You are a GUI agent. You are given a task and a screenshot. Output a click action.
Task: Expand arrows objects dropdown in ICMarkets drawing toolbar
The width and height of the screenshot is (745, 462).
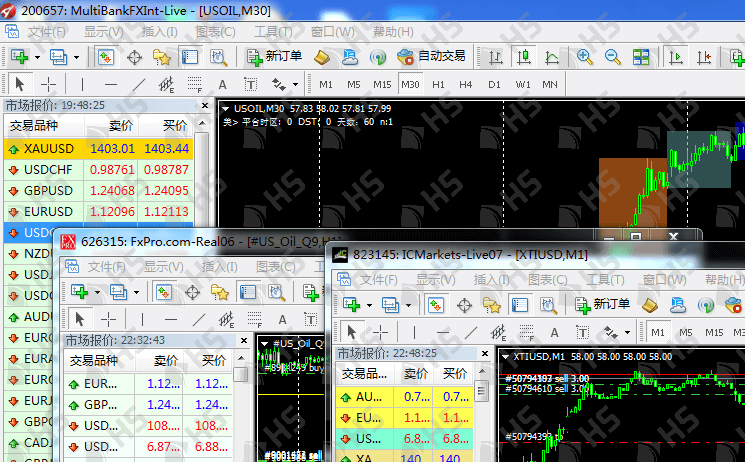pos(627,333)
